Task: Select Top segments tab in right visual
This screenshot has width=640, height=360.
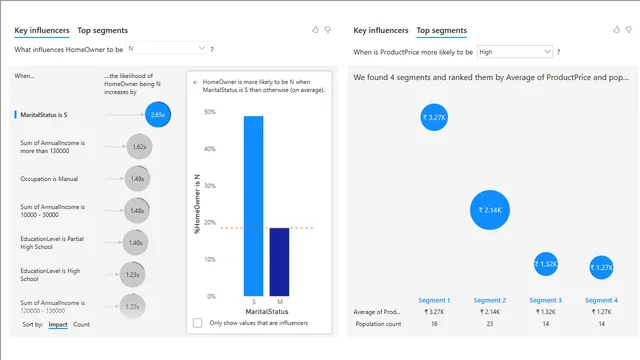Action: pos(441,30)
